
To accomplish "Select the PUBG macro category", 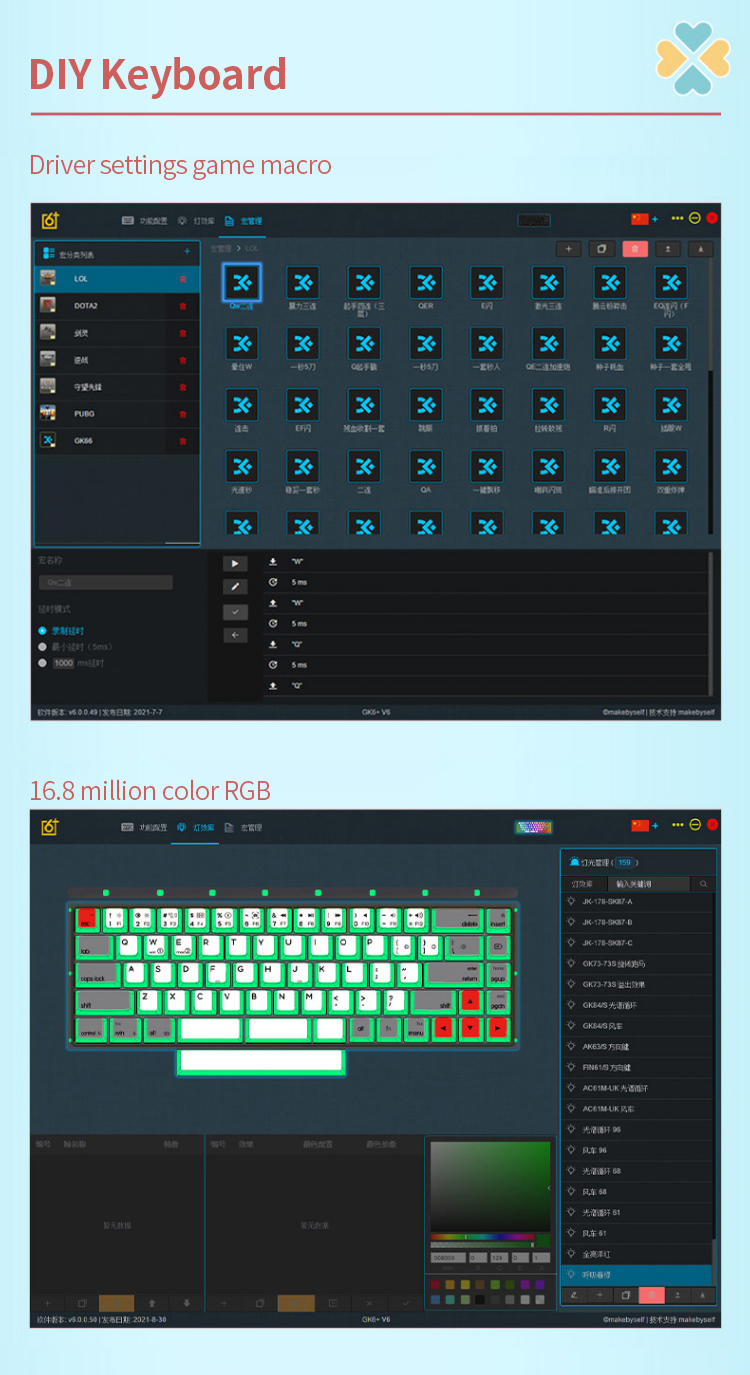I will [x=85, y=413].
